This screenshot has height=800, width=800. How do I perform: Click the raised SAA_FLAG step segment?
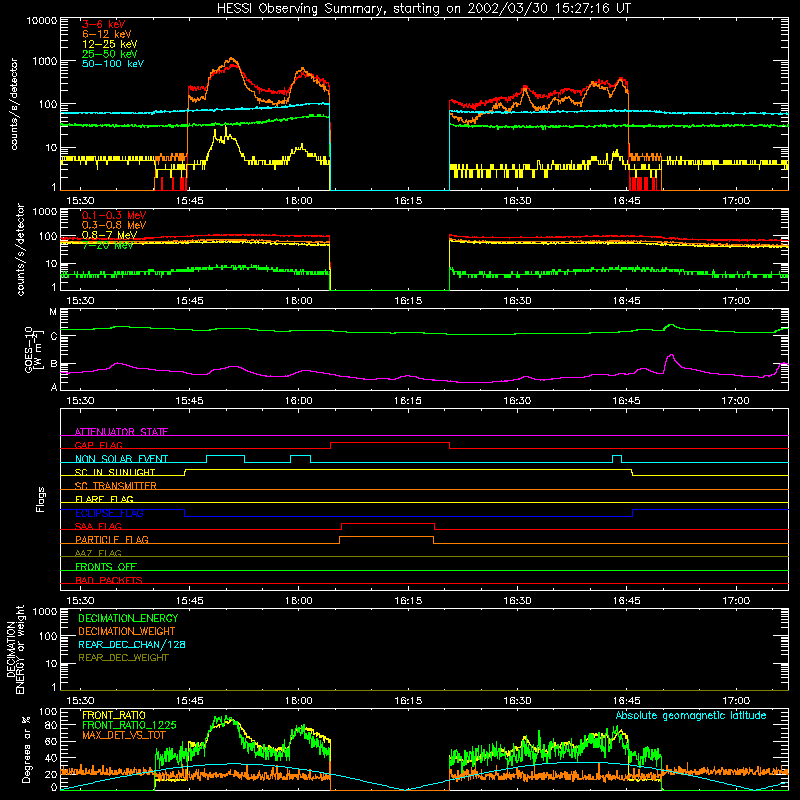pos(388,523)
